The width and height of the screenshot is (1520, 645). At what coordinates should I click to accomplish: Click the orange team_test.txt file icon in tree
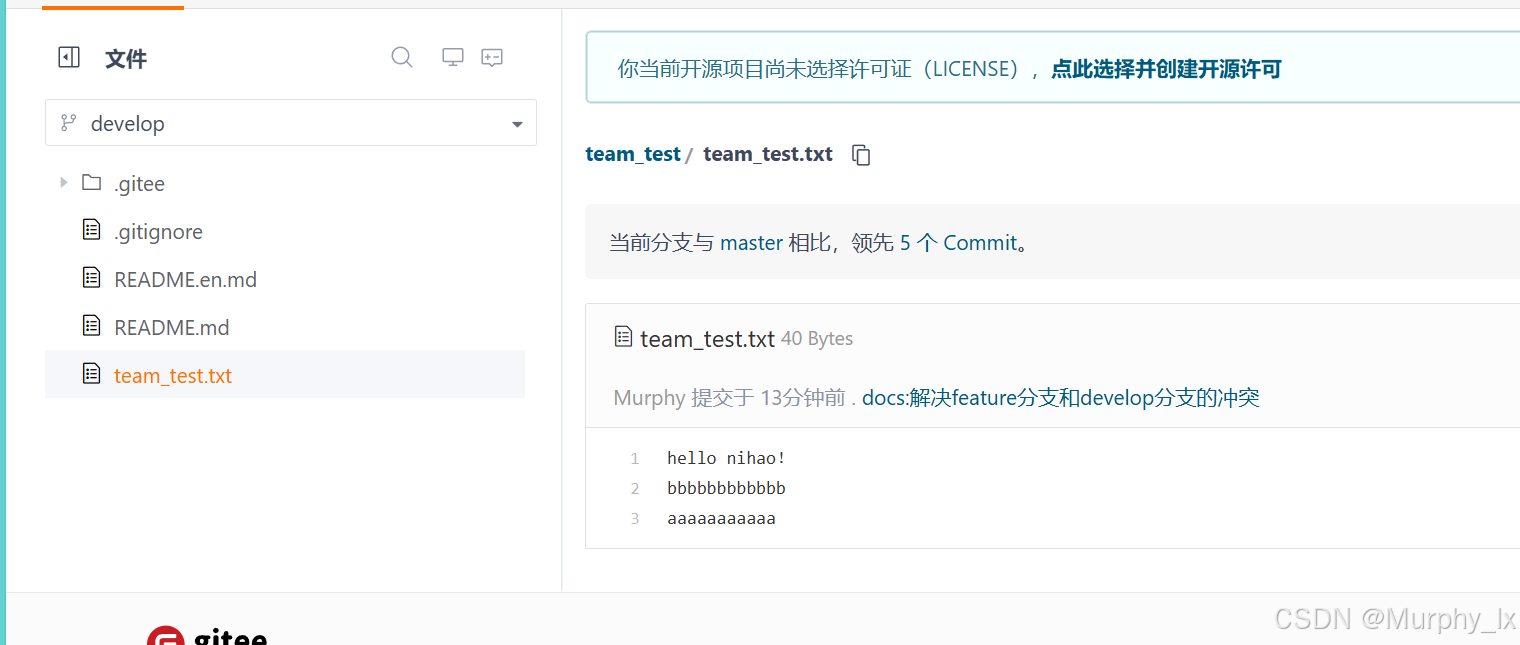(x=92, y=374)
